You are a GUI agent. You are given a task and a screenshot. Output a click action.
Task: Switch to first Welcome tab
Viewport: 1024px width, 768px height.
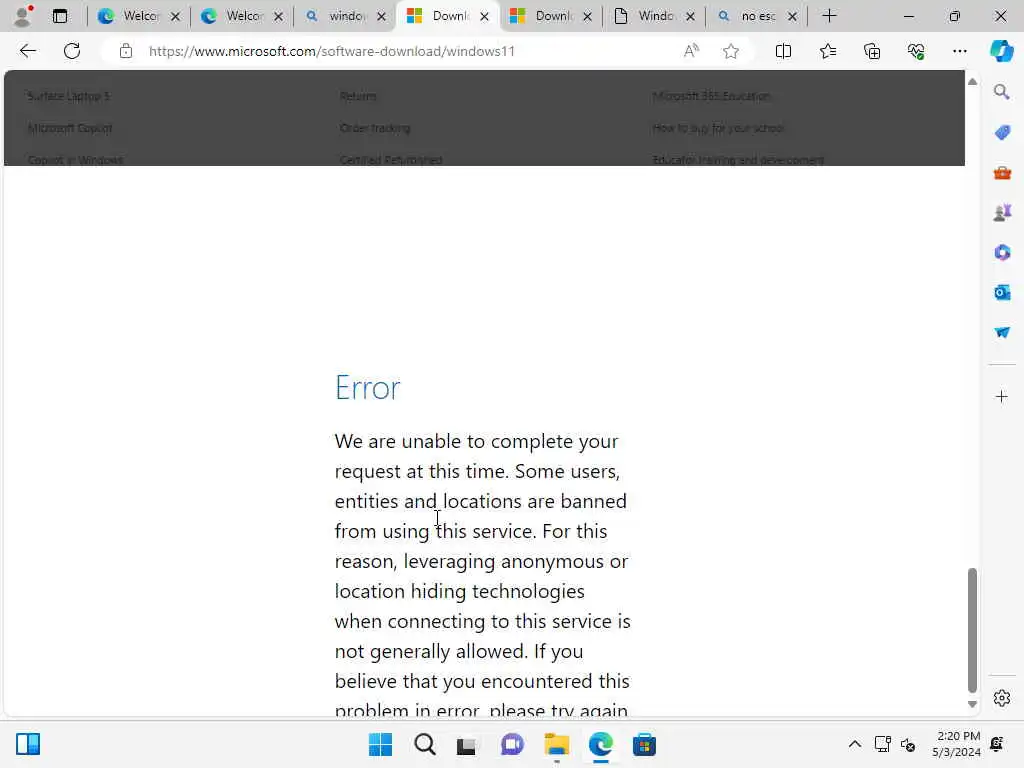tap(138, 16)
